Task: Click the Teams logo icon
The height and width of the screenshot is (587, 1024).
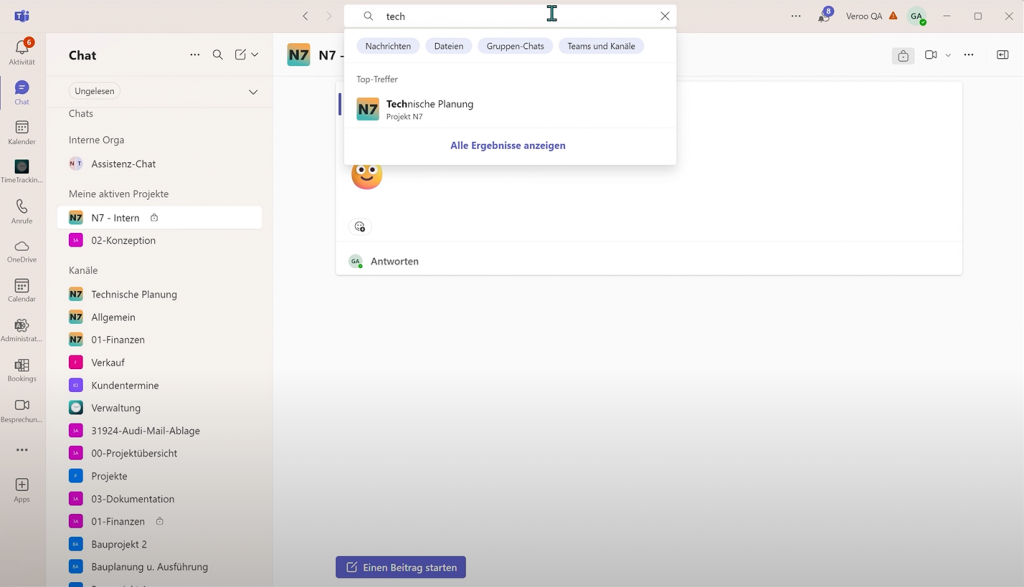Action: 22,16
